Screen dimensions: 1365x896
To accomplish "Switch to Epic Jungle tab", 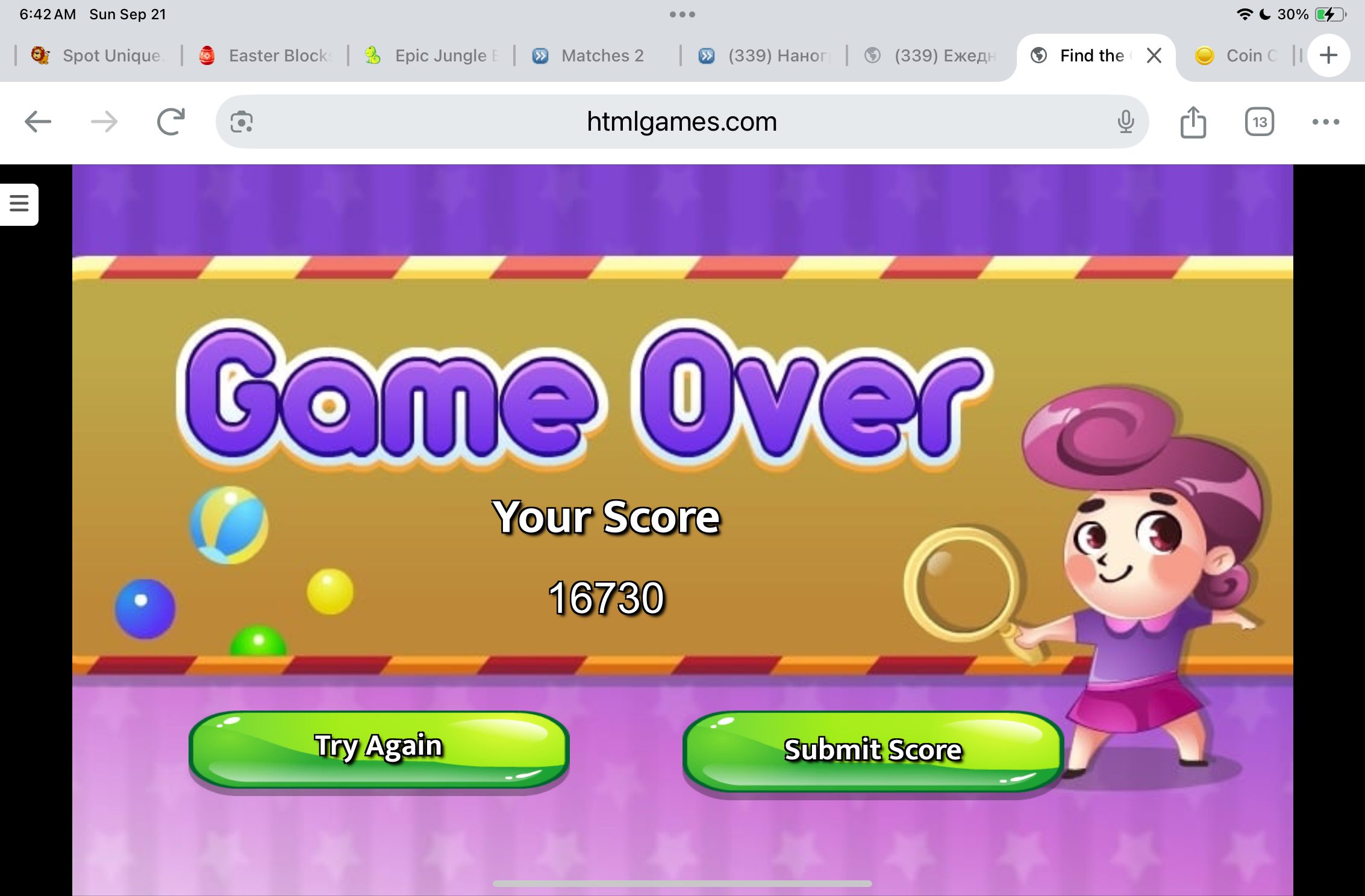I will (432, 55).
